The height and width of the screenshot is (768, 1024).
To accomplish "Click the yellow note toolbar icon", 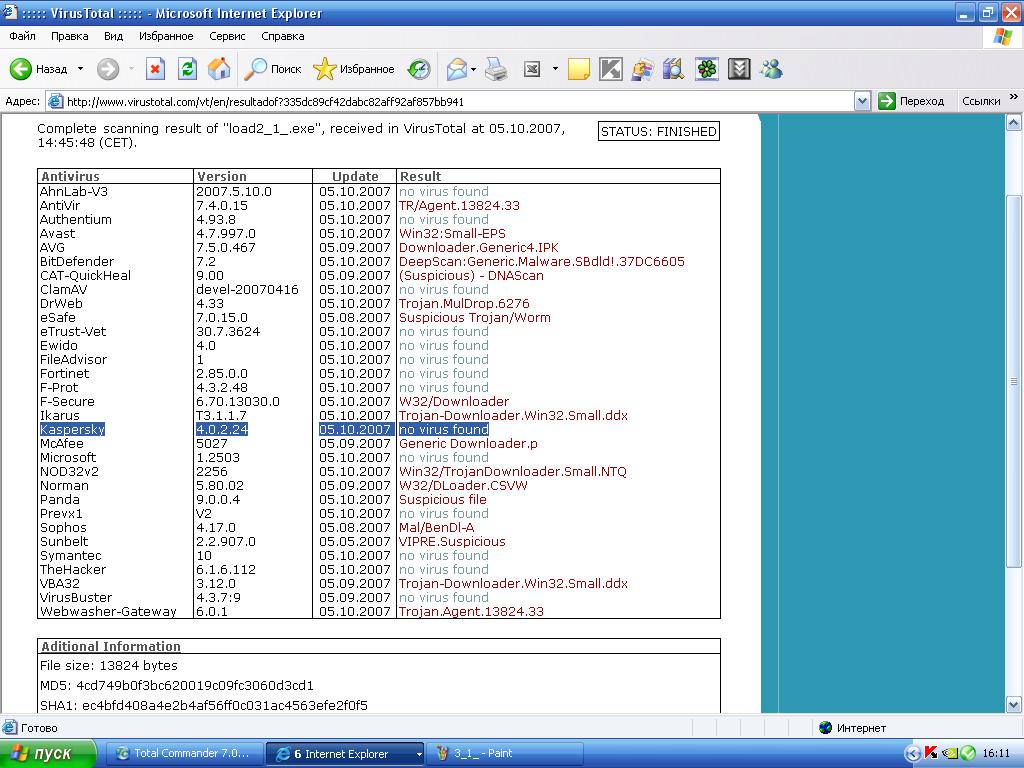I will point(578,69).
